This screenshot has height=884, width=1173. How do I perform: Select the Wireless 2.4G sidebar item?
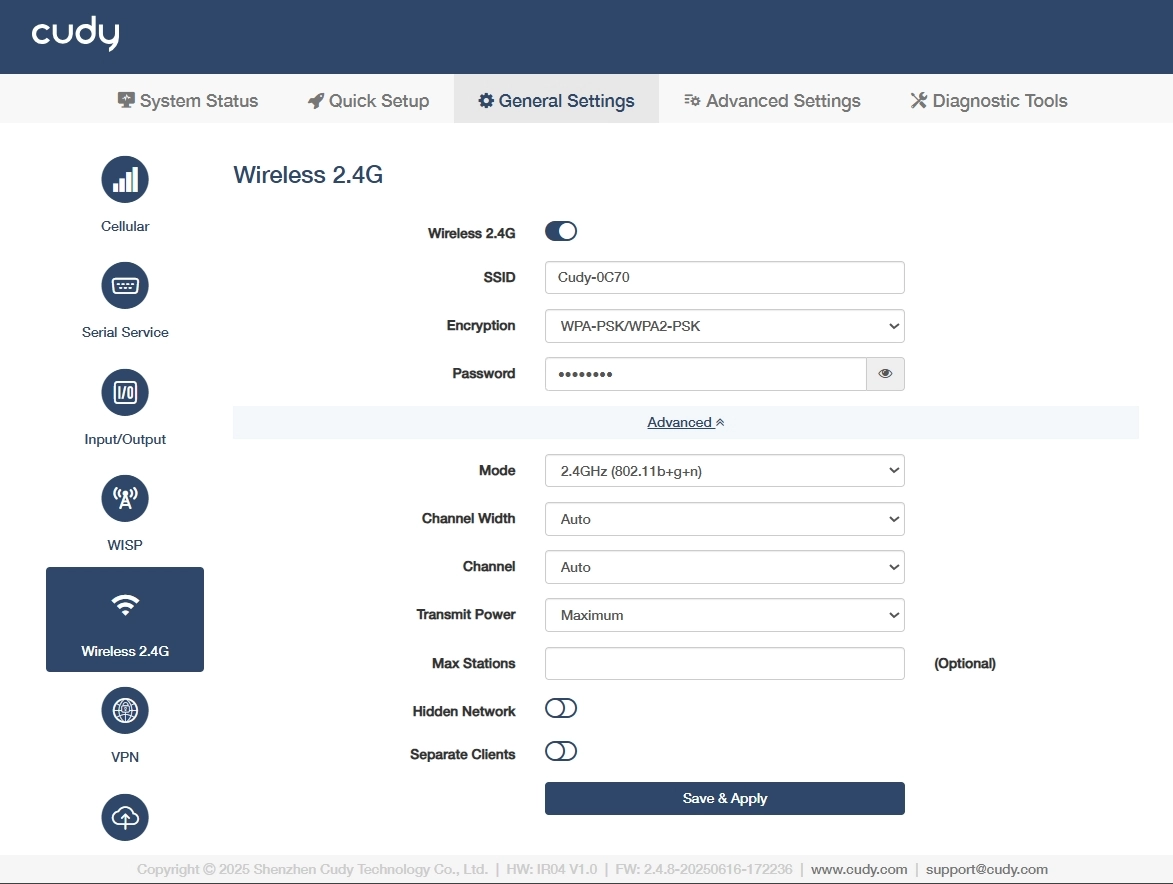tap(125, 619)
